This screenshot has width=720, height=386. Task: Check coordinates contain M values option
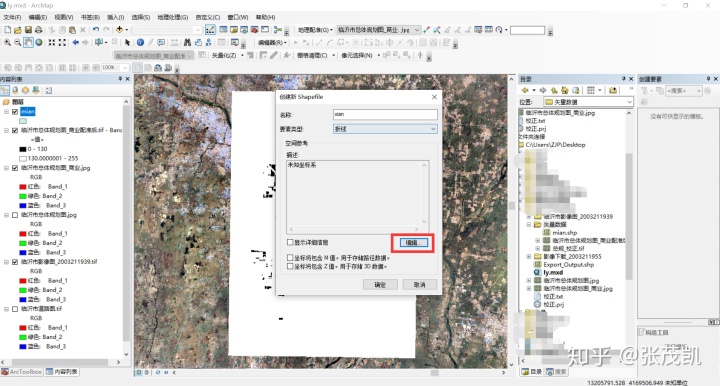[290, 257]
